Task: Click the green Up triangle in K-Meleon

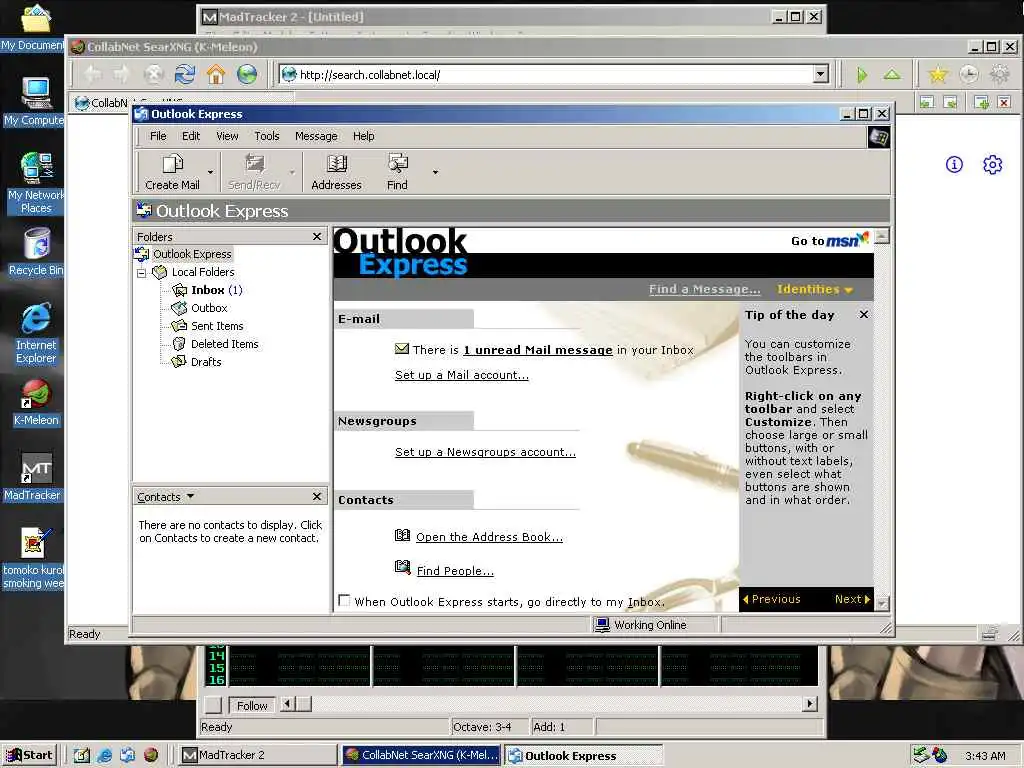Action: point(892,74)
